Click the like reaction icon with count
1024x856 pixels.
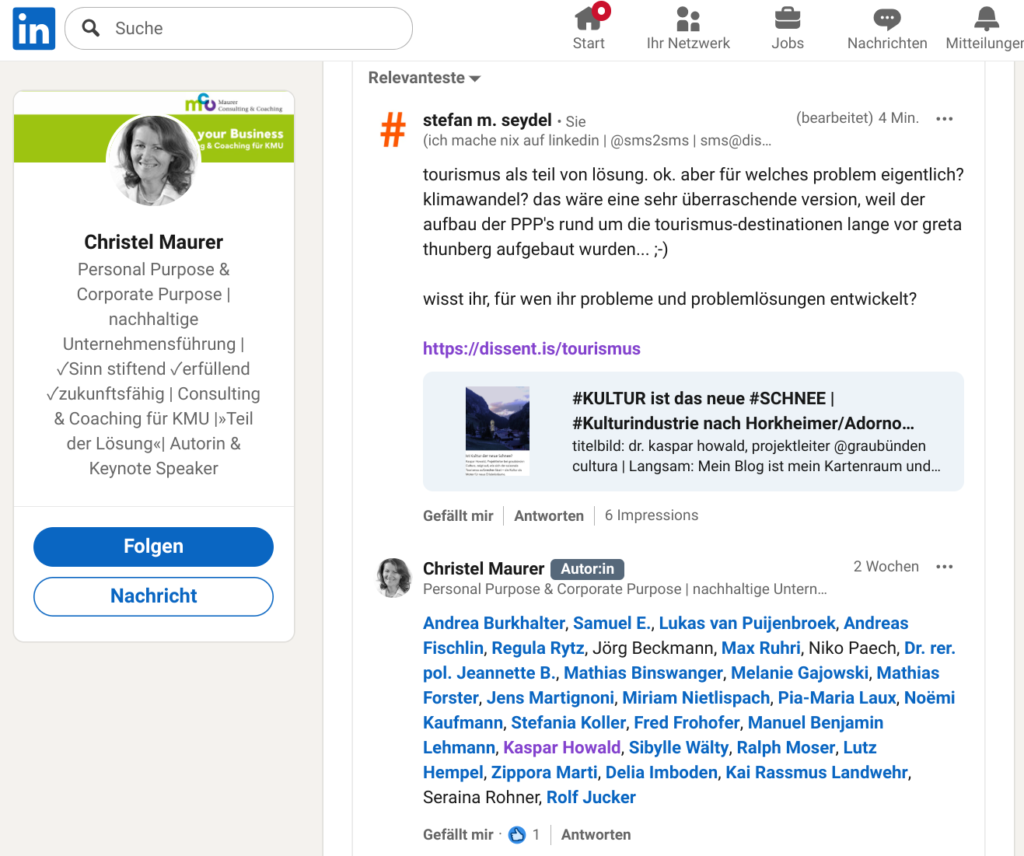518,834
